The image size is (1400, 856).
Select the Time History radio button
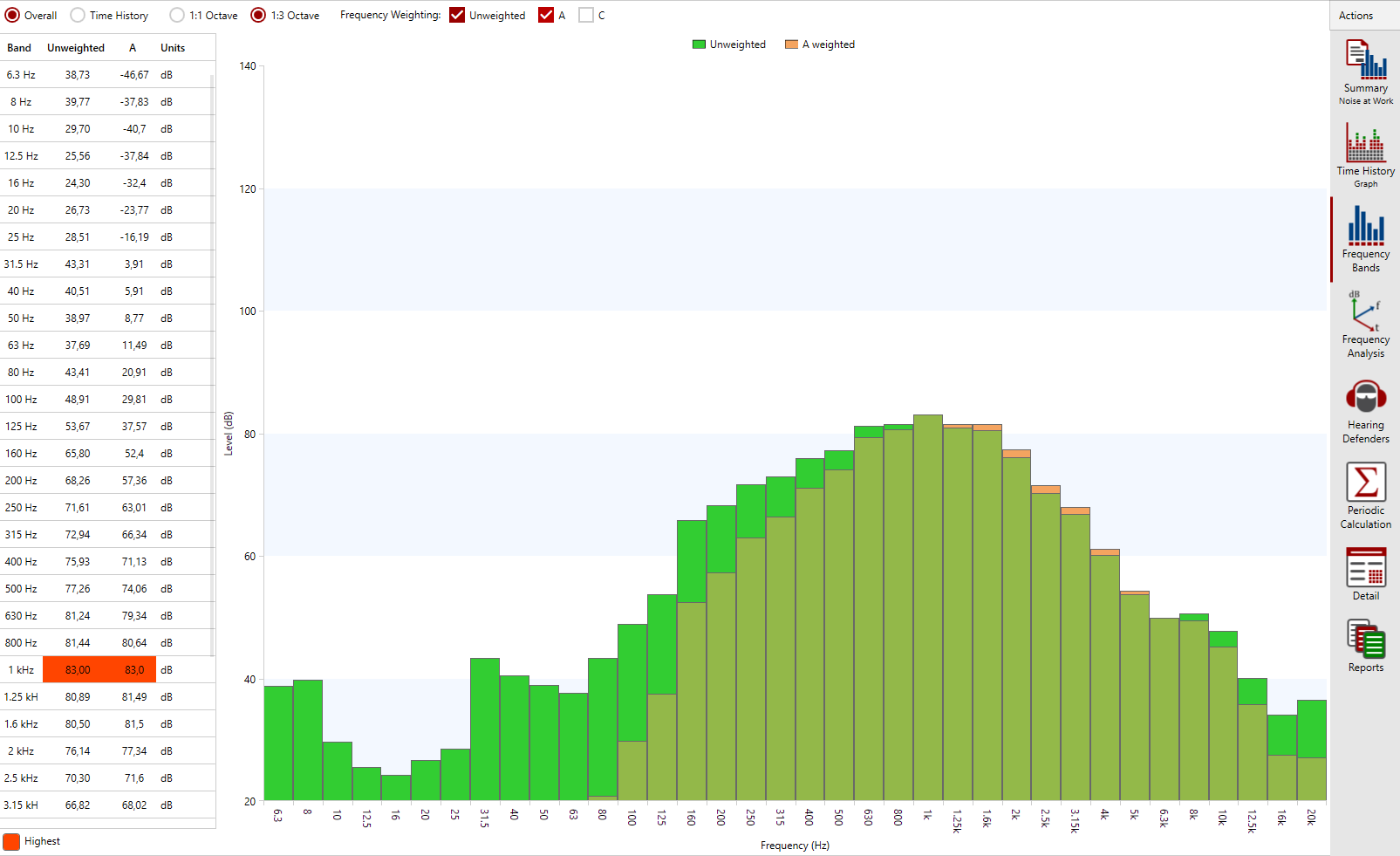pos(78,15)
